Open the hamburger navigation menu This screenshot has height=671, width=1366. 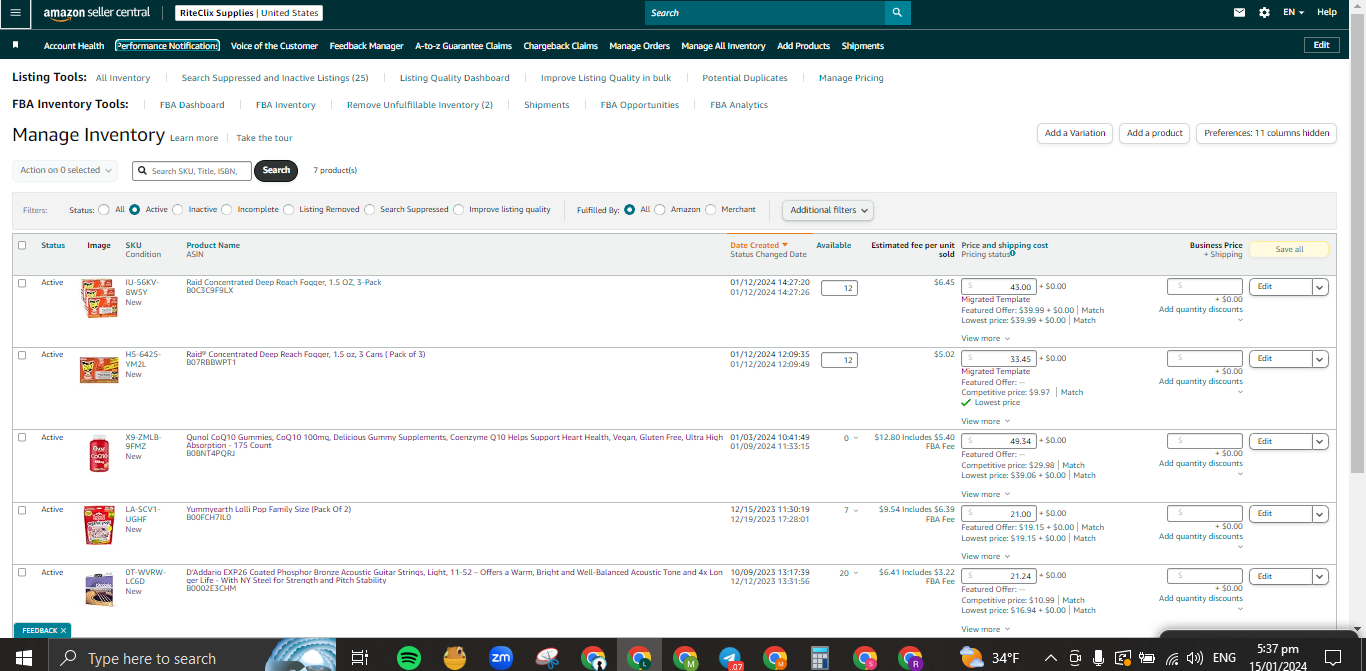point(15,12)
